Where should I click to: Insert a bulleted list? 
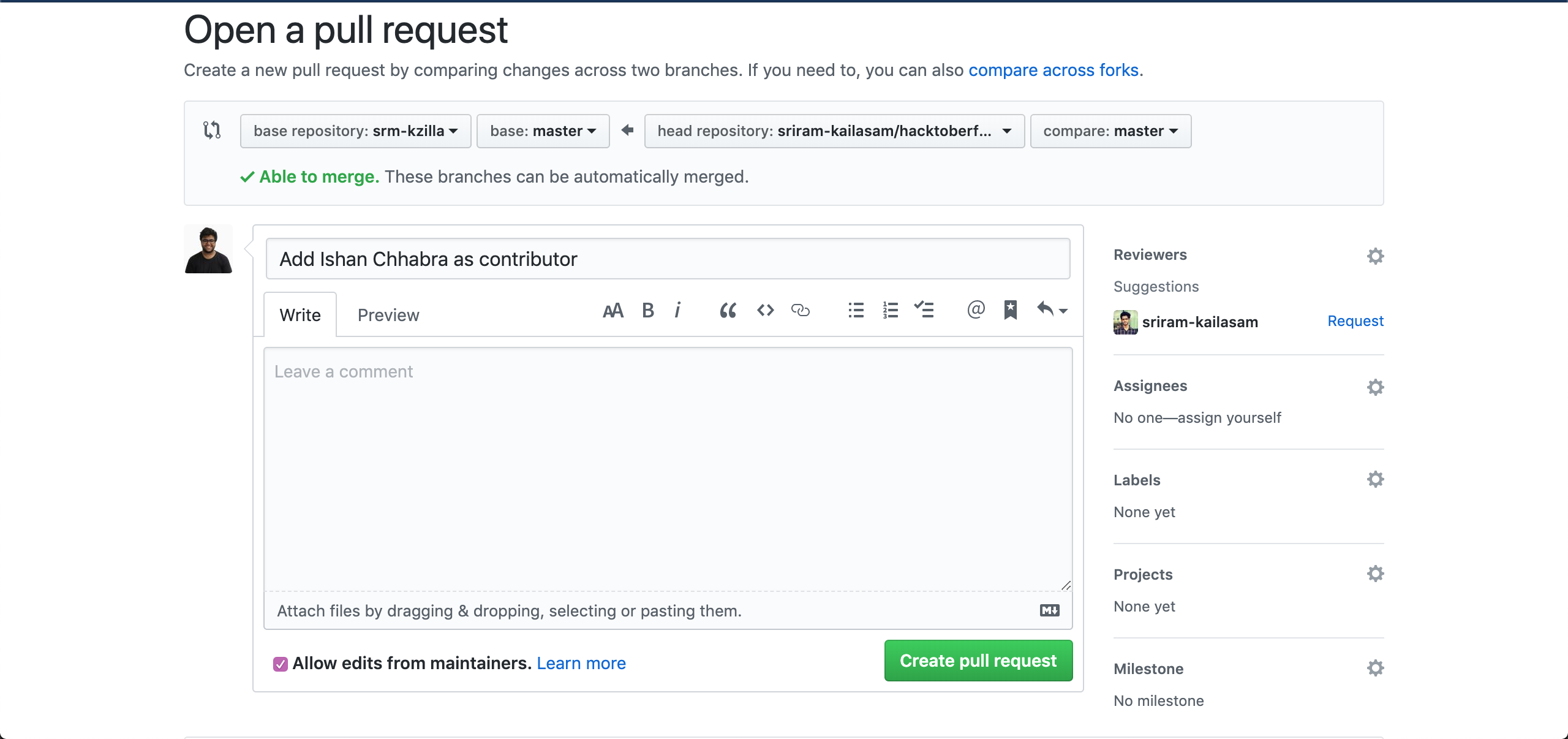(x=856, y=311)
